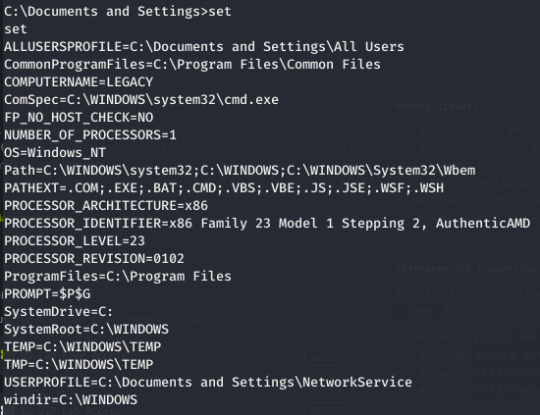Select the PROCESSOR_LEVEL=23 line
Viewport: 540px width, 415px height.
(x=74, y=241)
